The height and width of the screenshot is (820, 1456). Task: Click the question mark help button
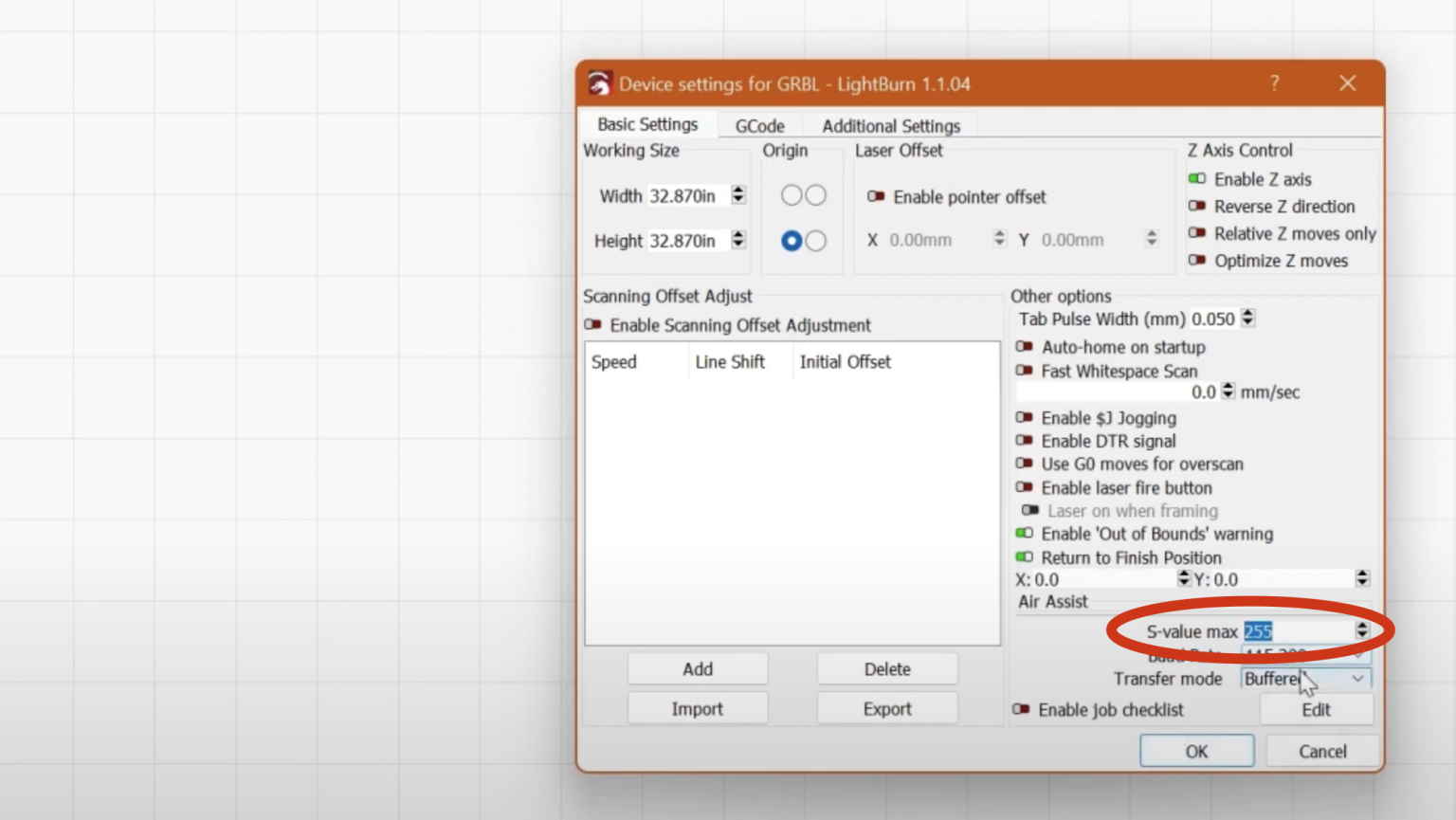[x=1274, y=83]
